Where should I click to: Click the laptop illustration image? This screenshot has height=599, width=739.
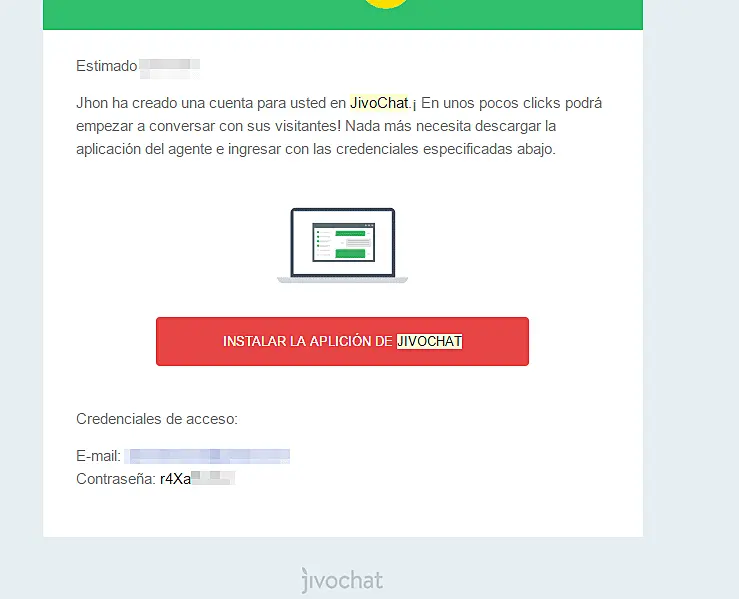[x=343, y=245]
